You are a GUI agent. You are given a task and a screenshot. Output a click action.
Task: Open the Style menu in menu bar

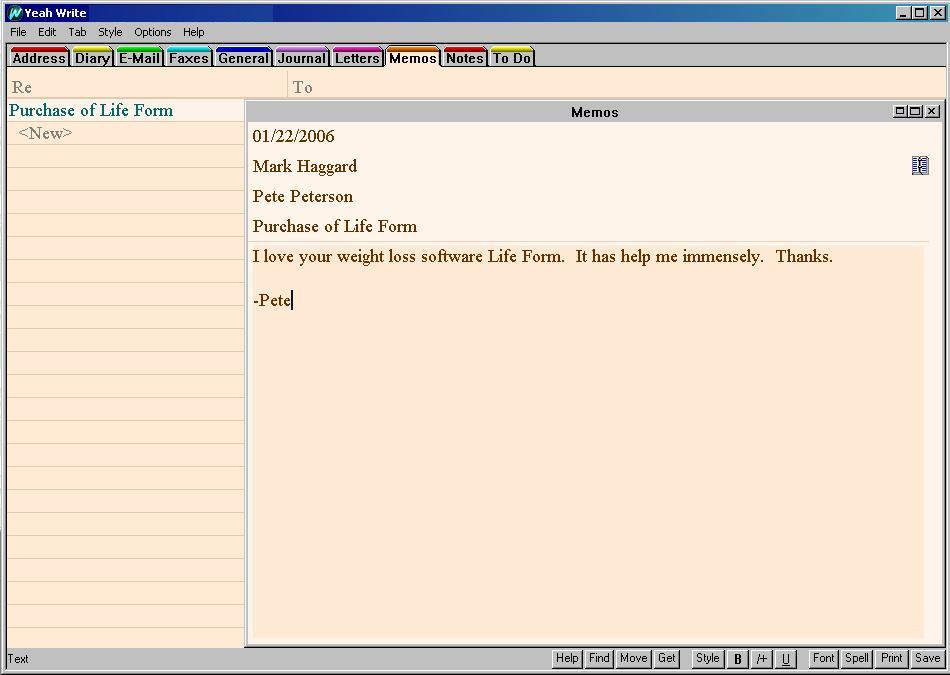coord(110,32)
